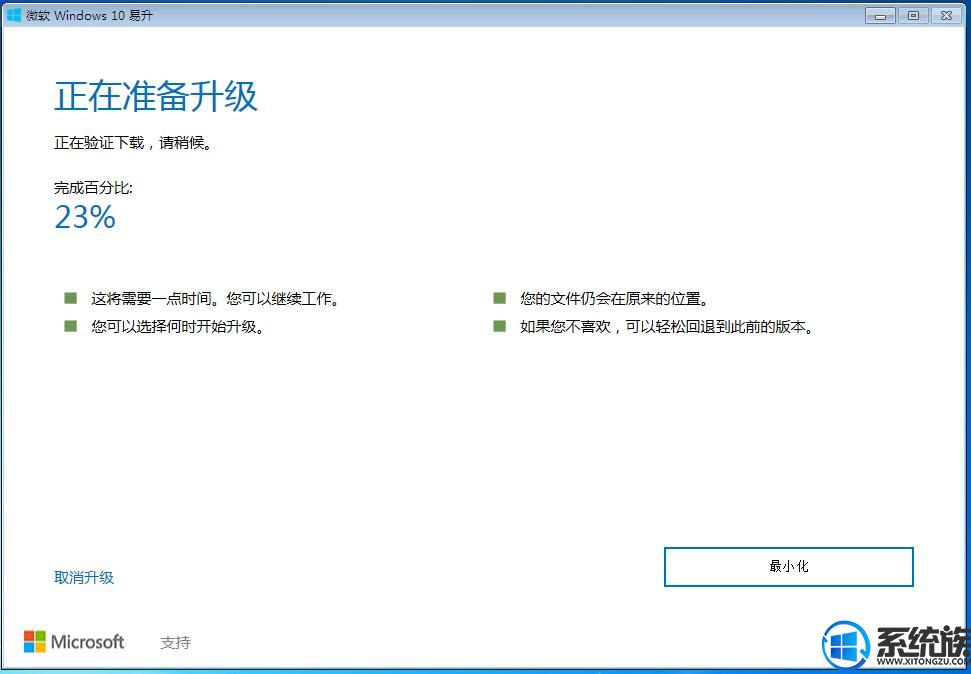This screenshot has height=674, width=971.
Task: Minimize the Windows 10 易升 window
Action: (x=880, y=16)
